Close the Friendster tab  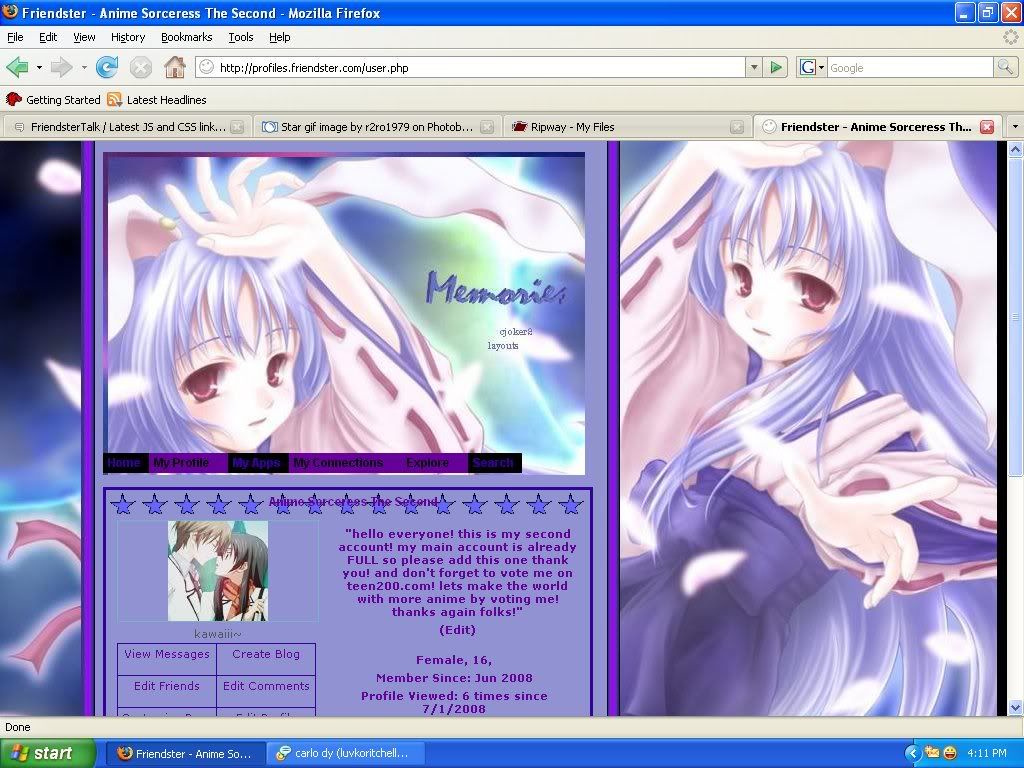[986, 127]
